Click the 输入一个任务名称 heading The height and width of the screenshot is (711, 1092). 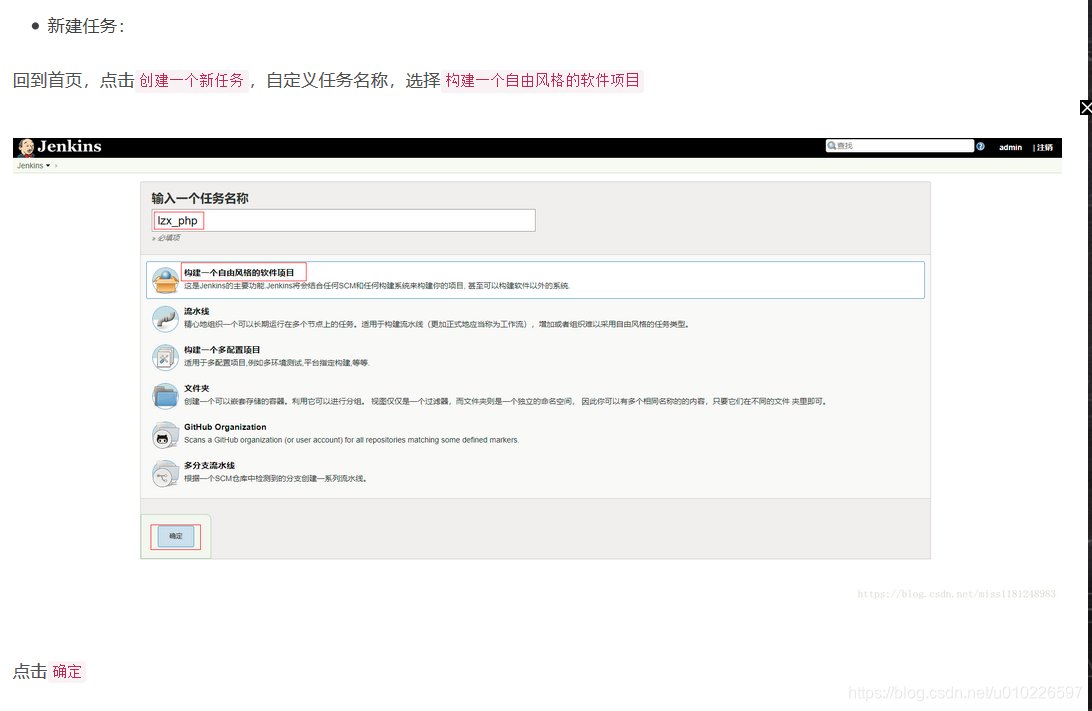(x=200, y=198)
